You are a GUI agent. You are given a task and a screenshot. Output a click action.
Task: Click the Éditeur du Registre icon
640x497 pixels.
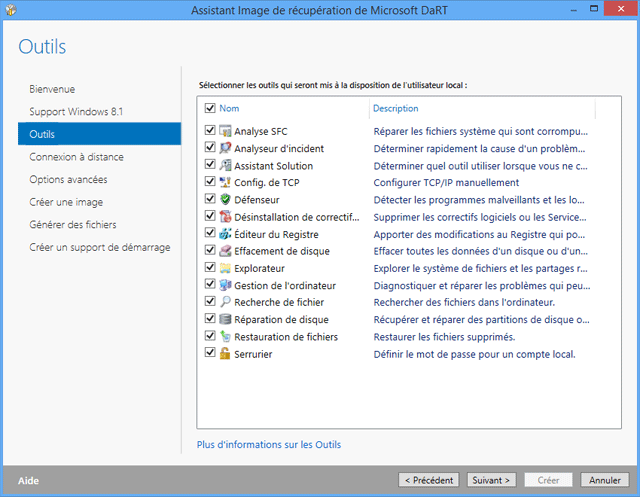225,234
